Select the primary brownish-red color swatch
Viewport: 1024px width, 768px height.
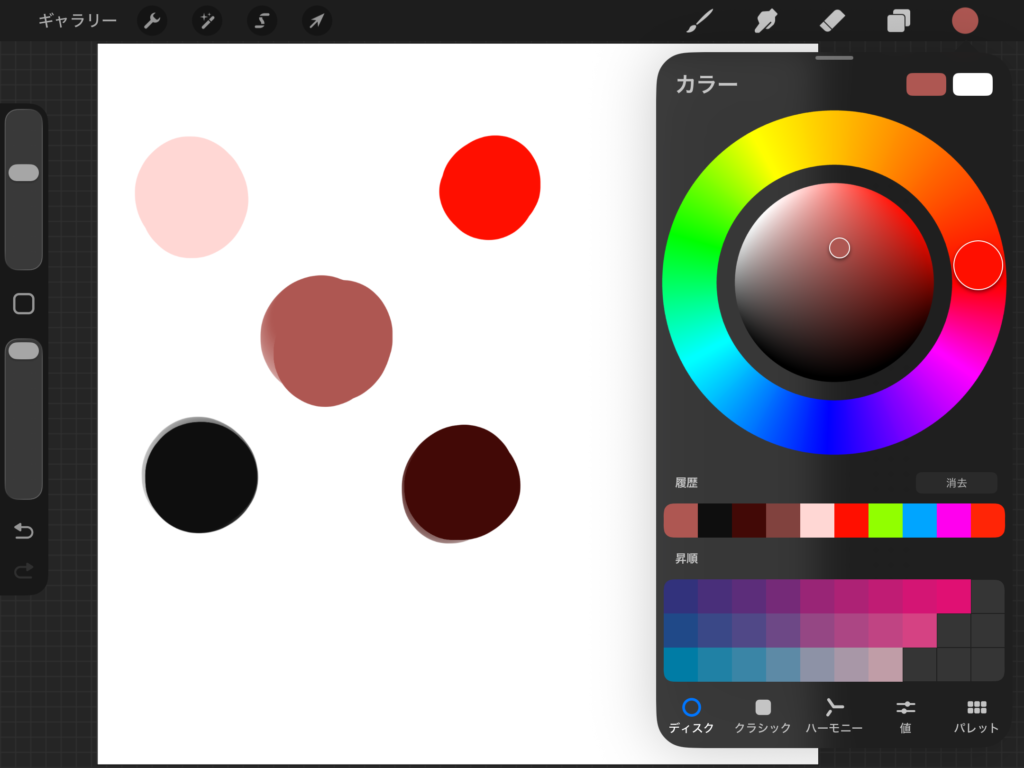coord(926,85)
